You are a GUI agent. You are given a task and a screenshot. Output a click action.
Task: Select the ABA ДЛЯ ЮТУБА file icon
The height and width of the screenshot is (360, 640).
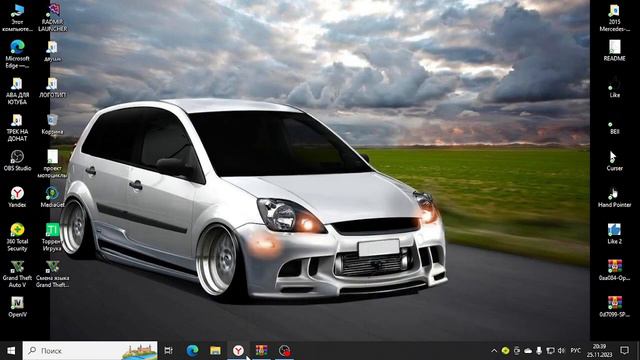tap(17, 91)
